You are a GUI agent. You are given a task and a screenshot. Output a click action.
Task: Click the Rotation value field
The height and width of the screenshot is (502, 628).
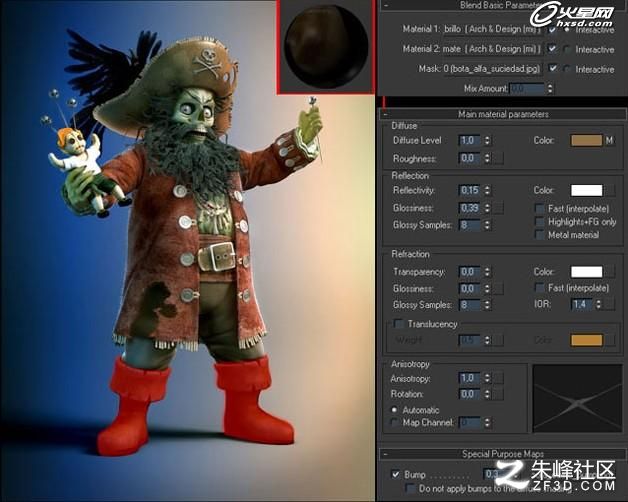click(470, 394)
